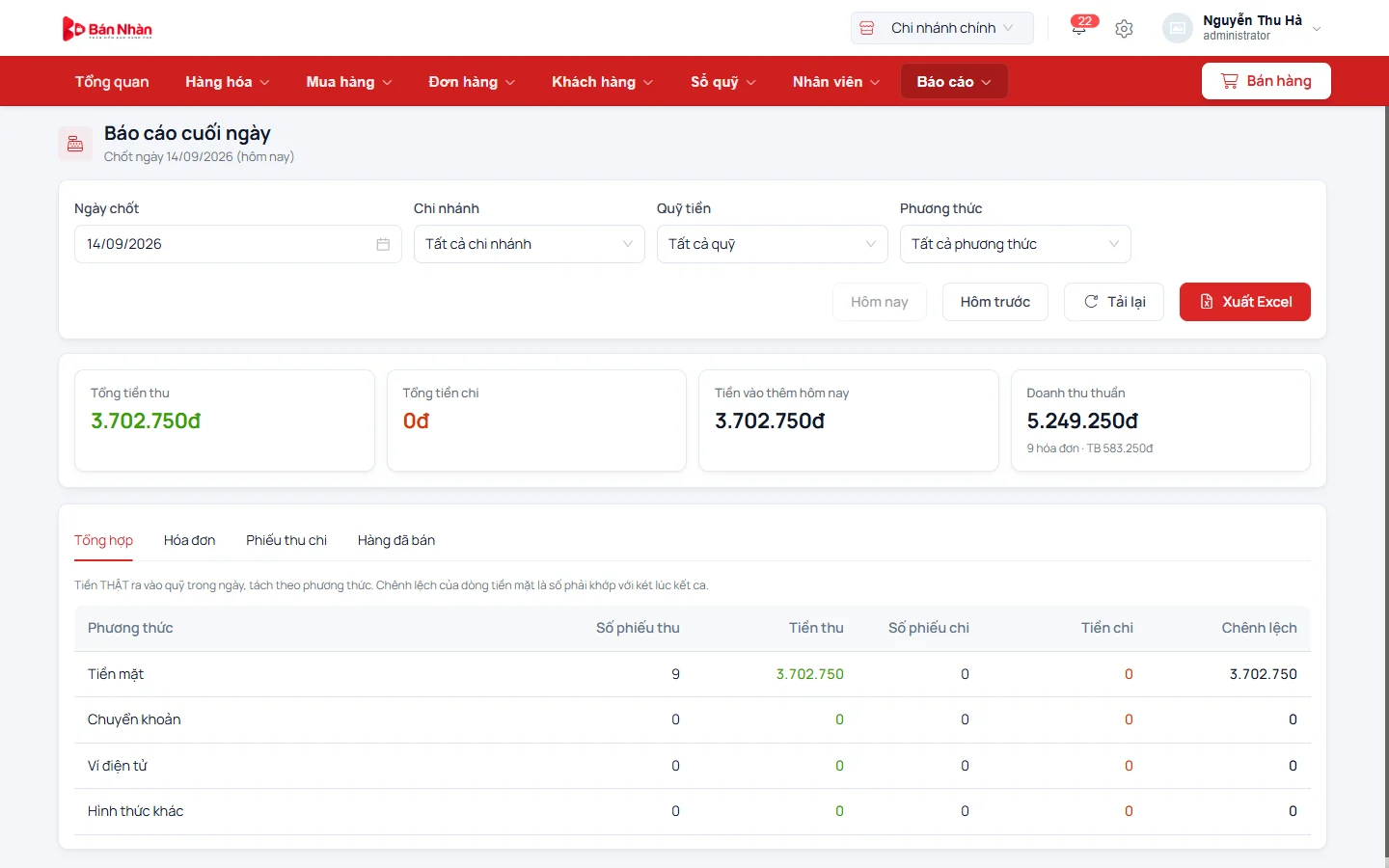Switch to the Hóa đơn tab
The image size is (1389, 868).
189,540
